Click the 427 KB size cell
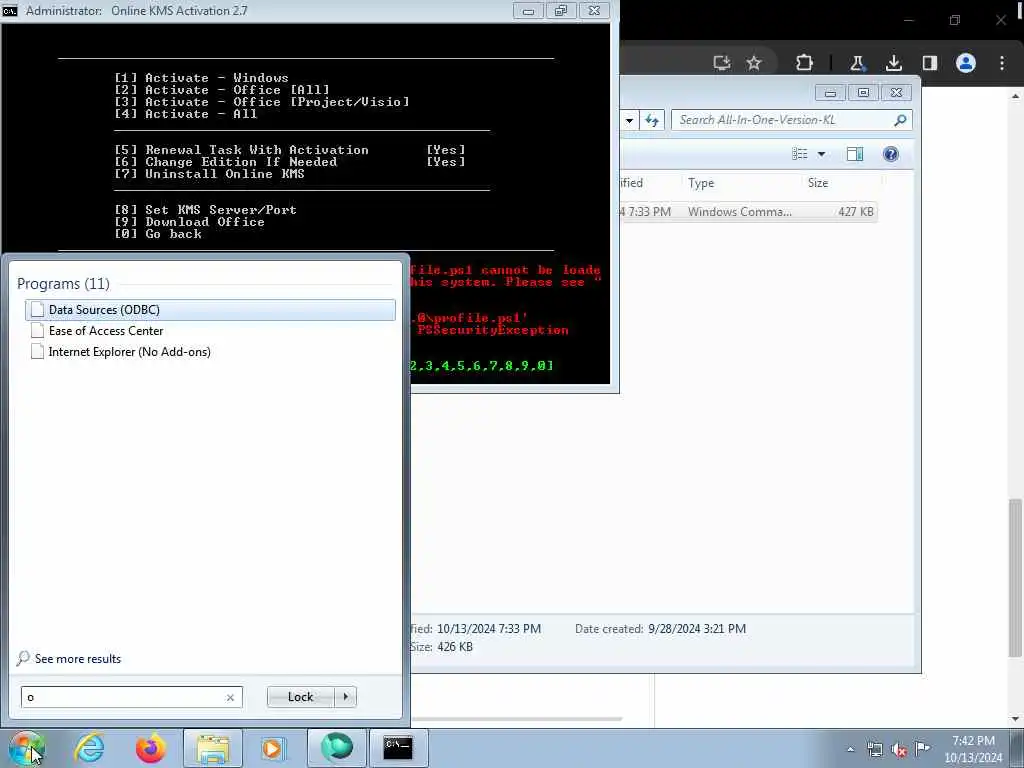 pyautogui.click(x=856, y=212)
